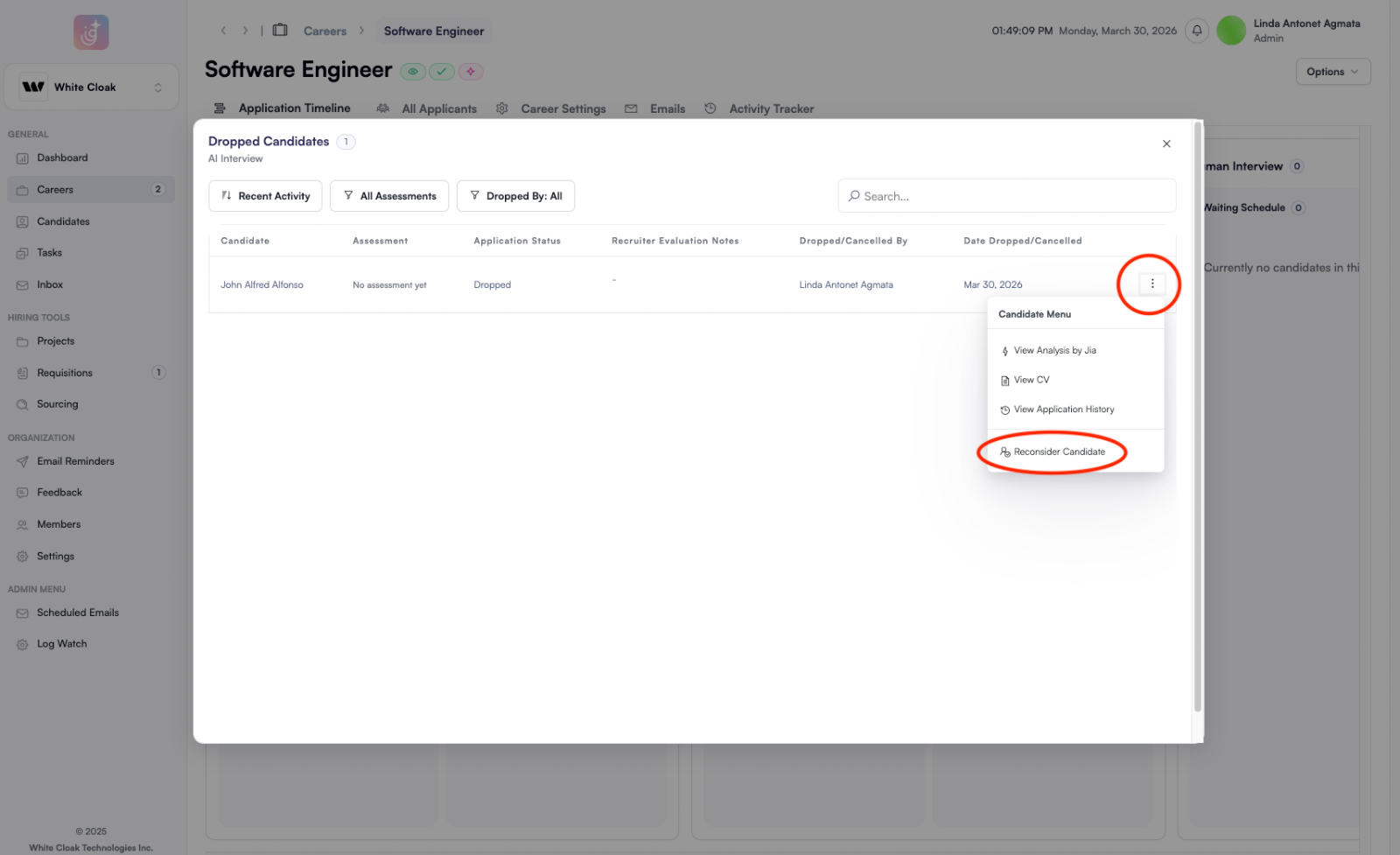The image size is (1400, 855).
Task: Open View Application History
Action: pos(1063,410)
